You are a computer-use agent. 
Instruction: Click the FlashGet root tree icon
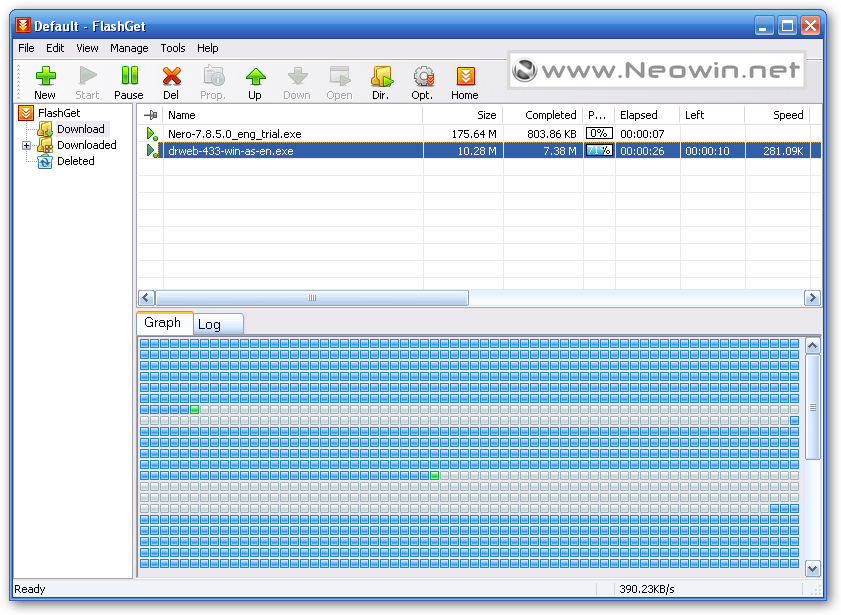click(25, 113)
